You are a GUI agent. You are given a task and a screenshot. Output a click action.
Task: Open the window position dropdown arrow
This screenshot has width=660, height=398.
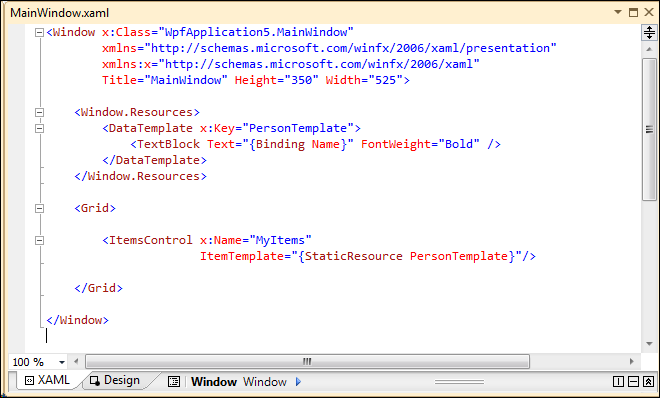point(618,12)
